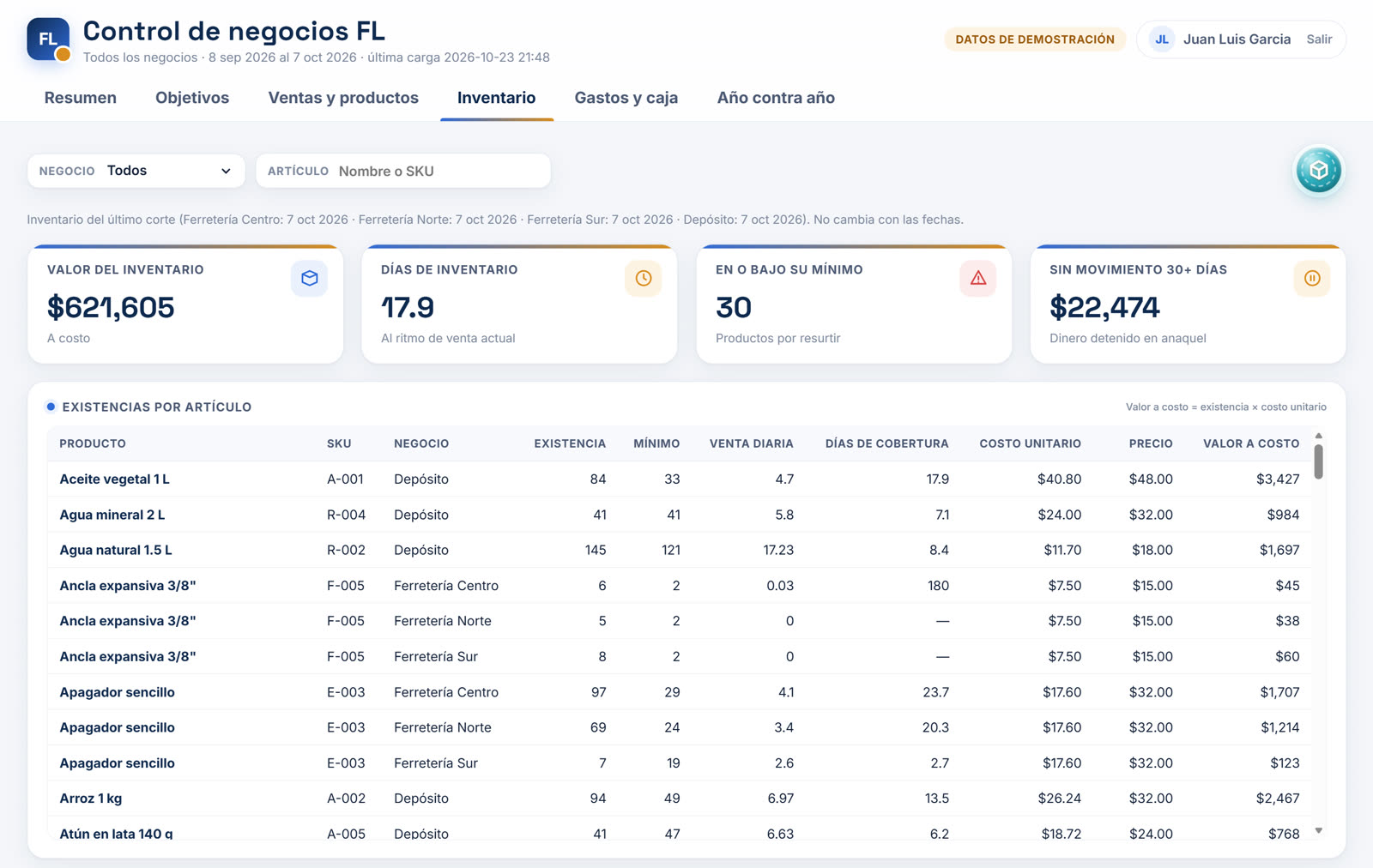Switch to the Resumen tab
Viewport: 1373px width, 868px height.
[x=81, y=98]
